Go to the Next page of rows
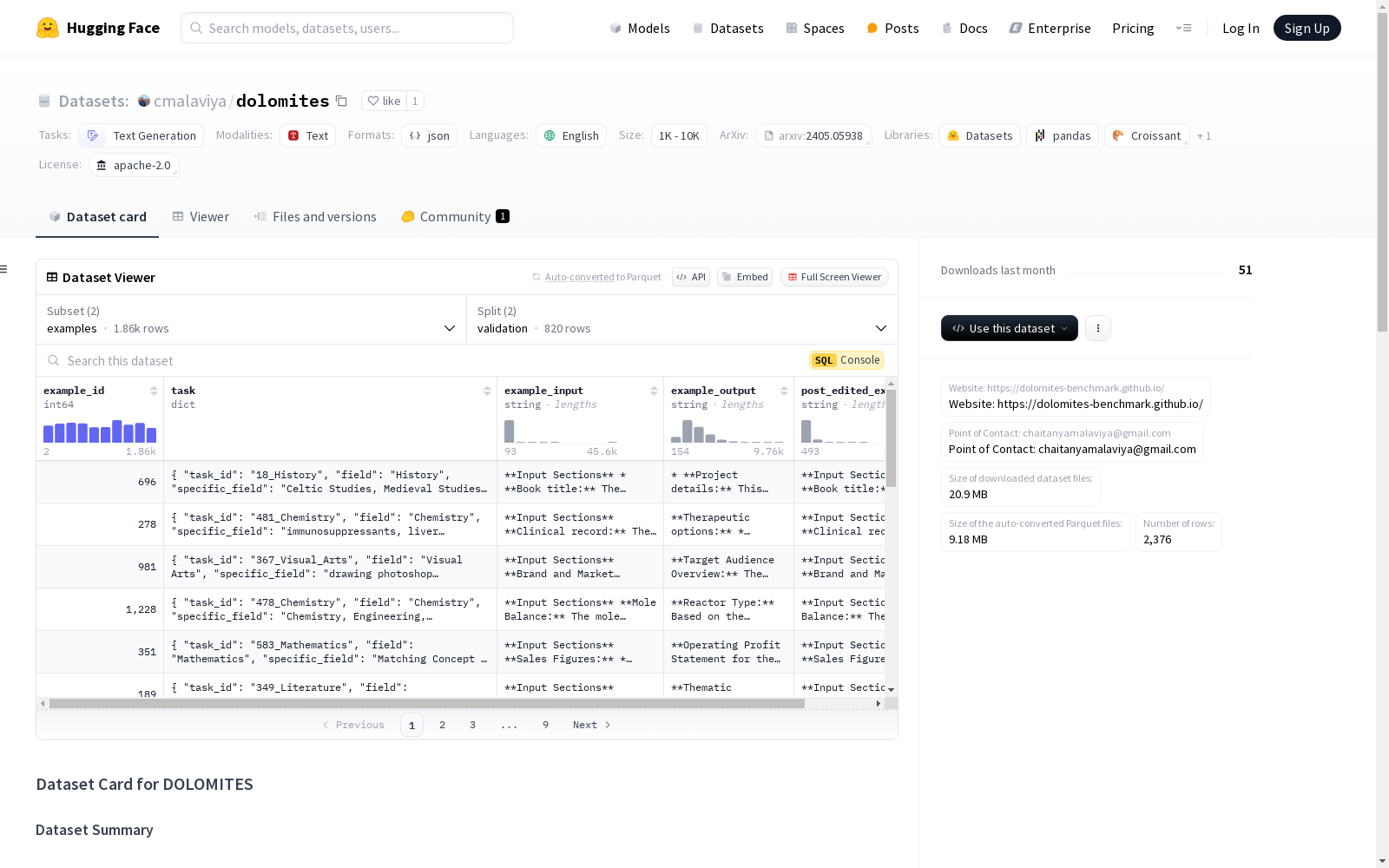1389x868 pixels. click(x=592, y=725)
